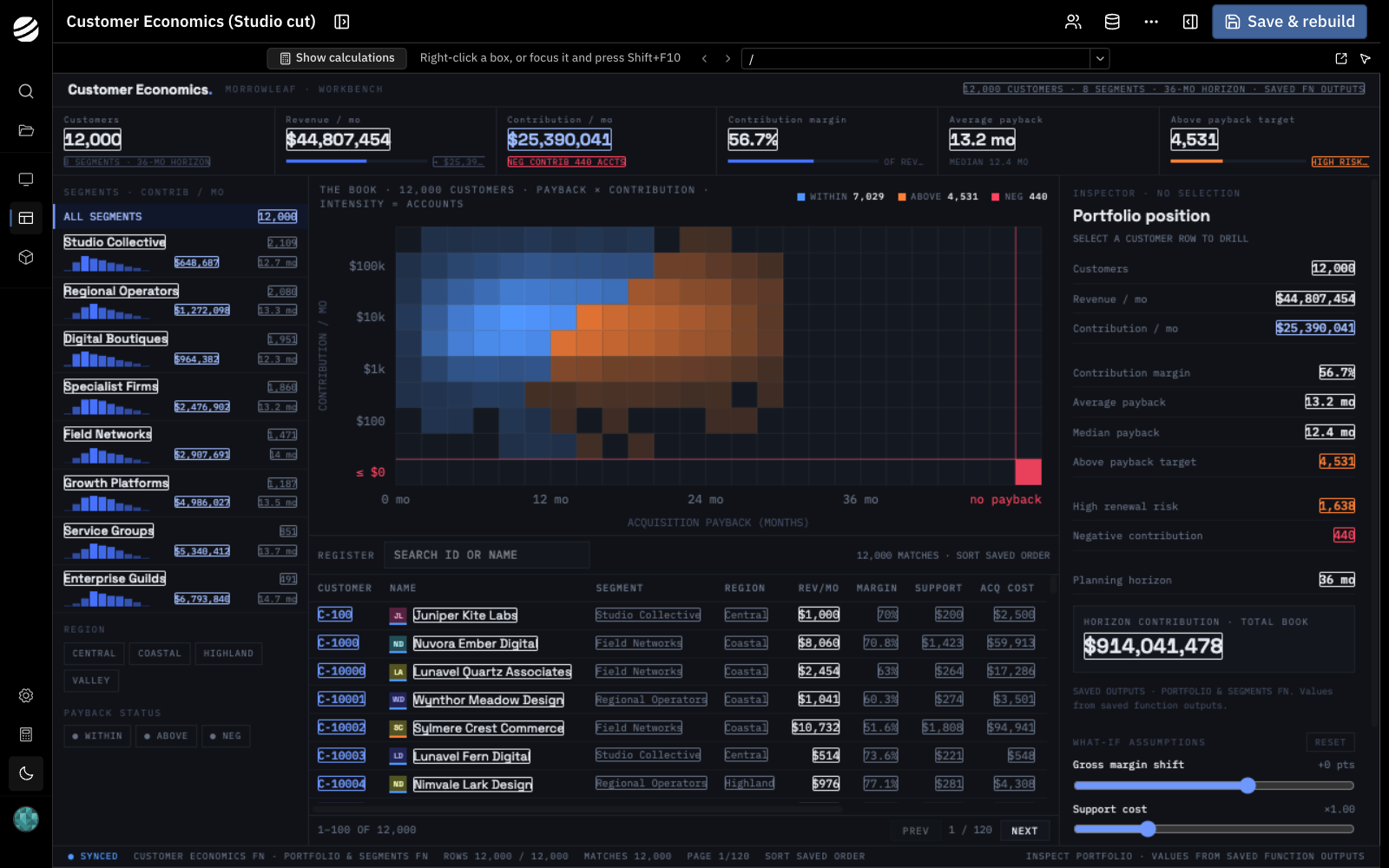Toggle the VALLEY region filter
The width and height of the screenshot is (1389, 868).
(x=91, y=681)
